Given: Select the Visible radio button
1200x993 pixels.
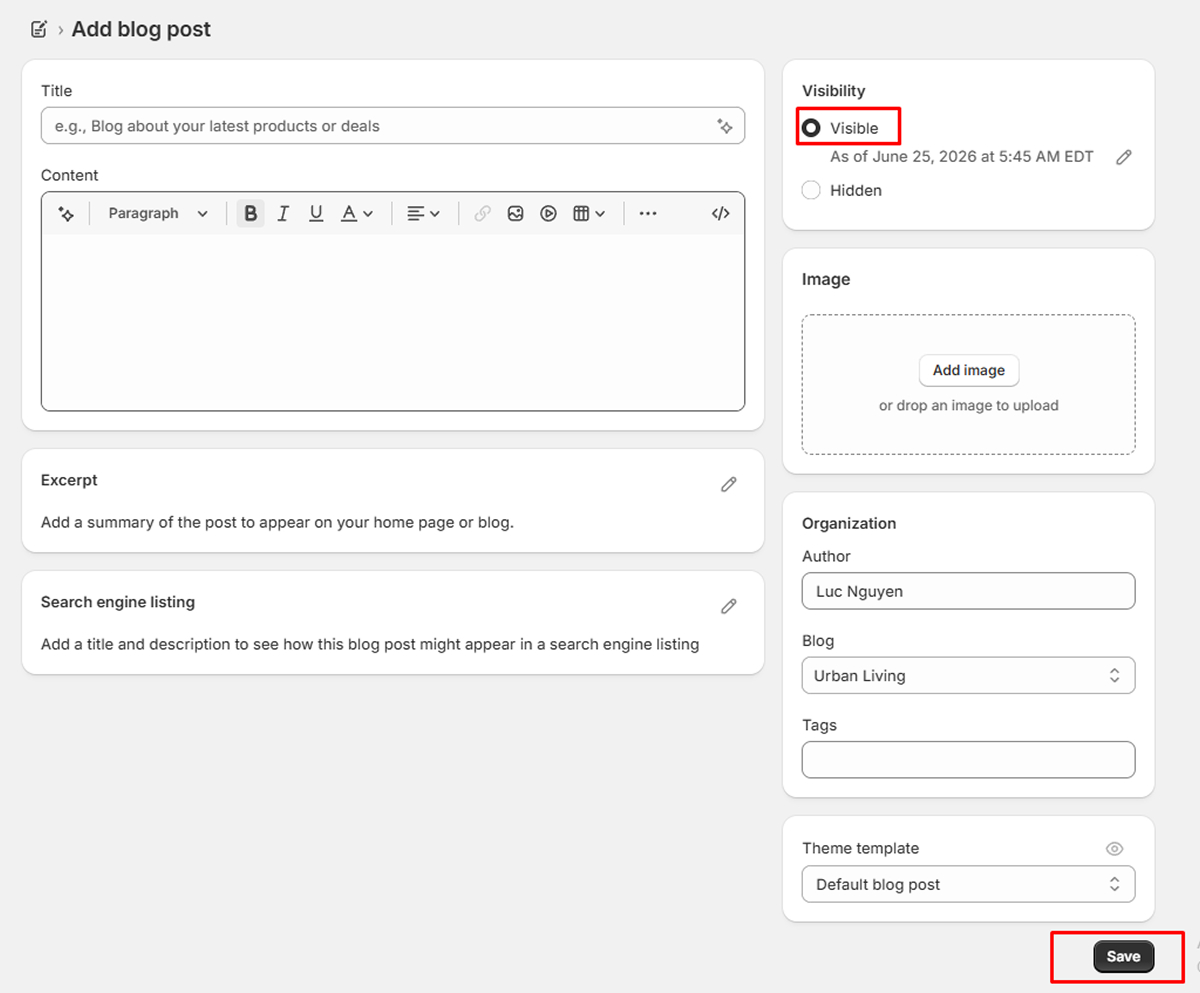Looking at the screenshot, I should (x=811, y=128).
